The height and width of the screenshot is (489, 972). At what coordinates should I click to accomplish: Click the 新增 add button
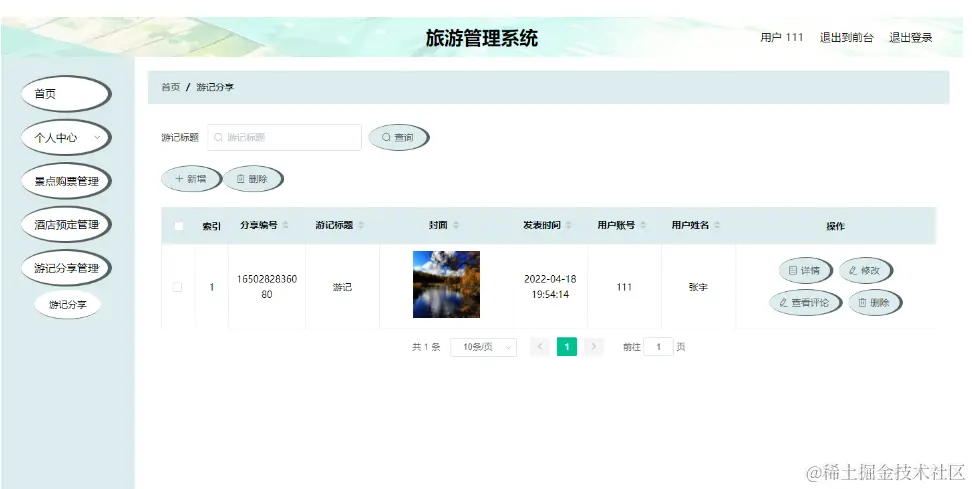tap(191, 179)
